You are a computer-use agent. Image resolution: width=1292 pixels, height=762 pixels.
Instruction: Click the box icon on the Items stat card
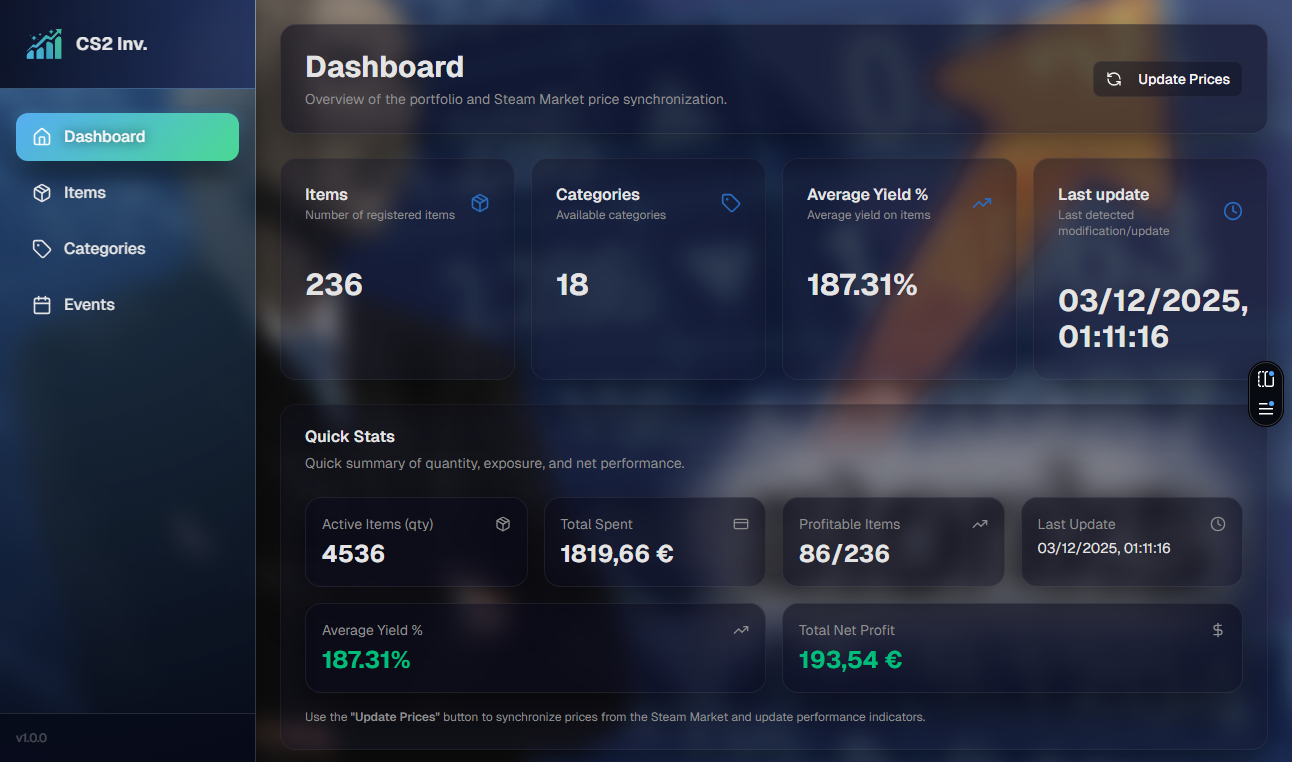point(480,202)
